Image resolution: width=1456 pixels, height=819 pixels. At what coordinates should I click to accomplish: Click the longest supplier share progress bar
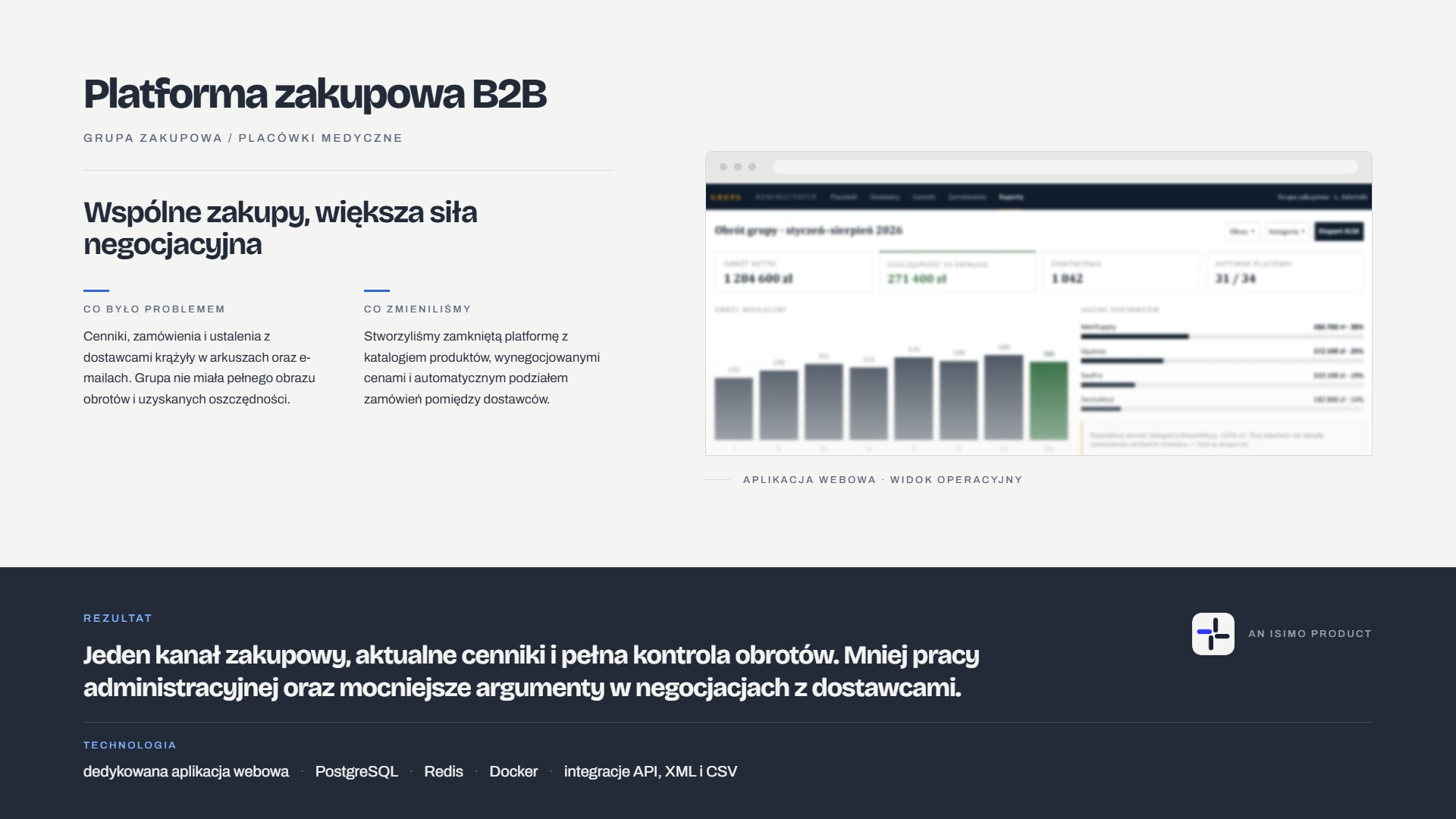click(1134, 336)
